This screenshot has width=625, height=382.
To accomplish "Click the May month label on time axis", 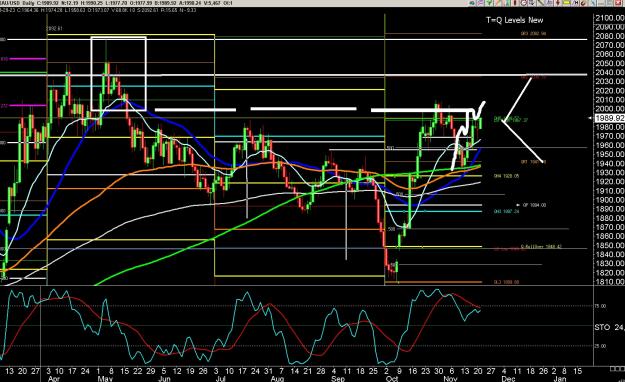I will (105, 378).
